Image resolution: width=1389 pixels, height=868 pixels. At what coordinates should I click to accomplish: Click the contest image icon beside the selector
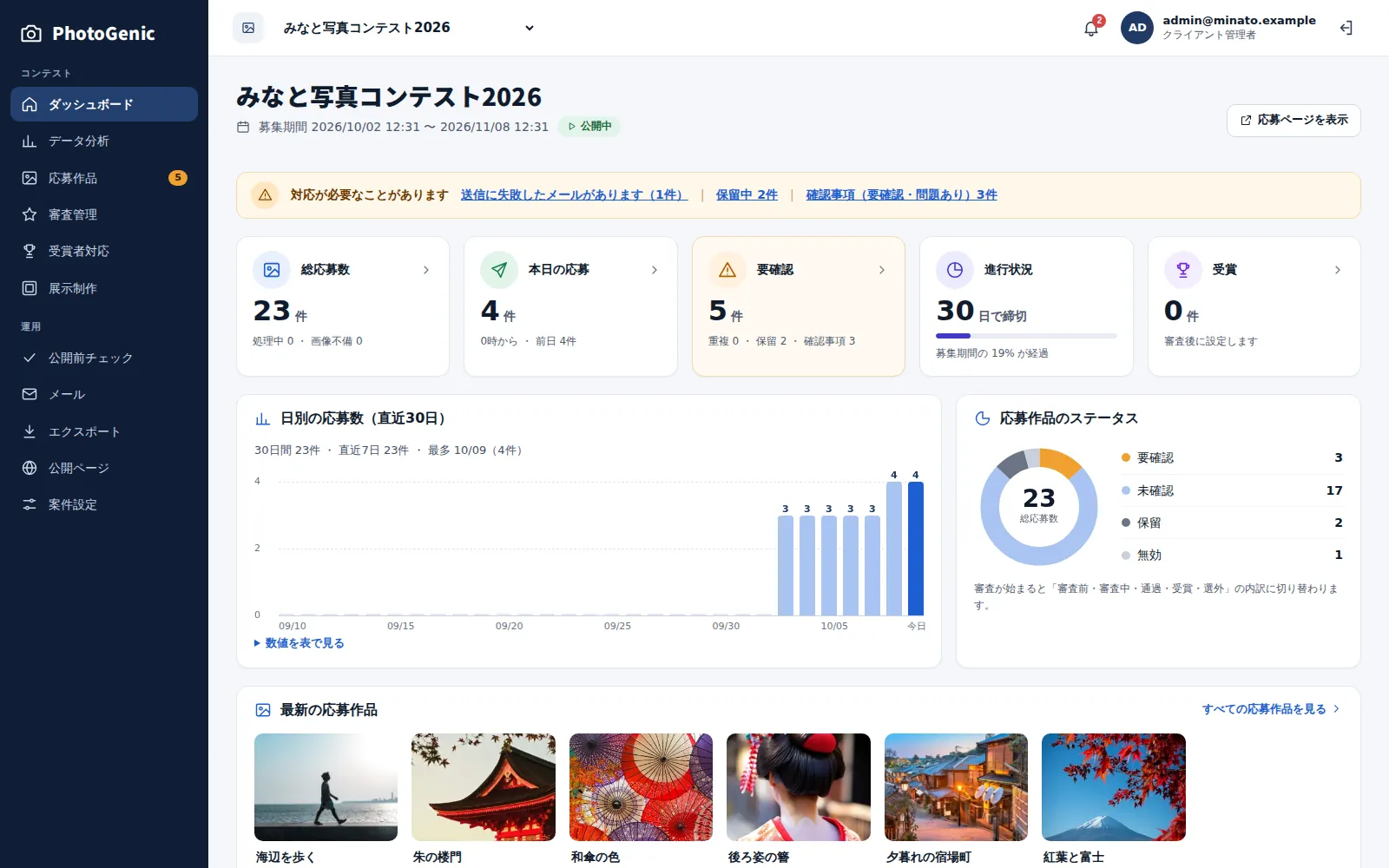248,28
